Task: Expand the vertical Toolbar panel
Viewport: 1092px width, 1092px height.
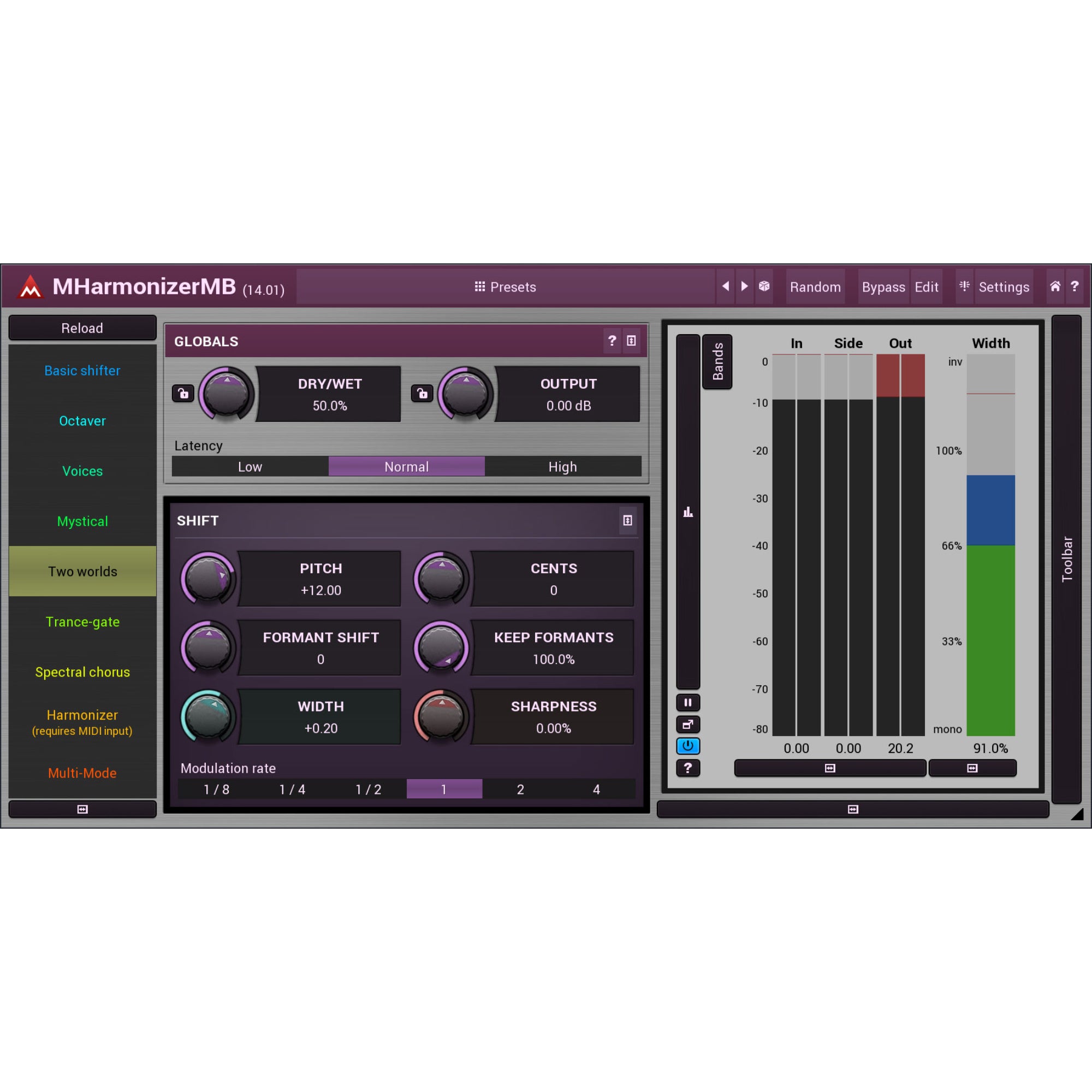Action: (x=1066, y=559)
